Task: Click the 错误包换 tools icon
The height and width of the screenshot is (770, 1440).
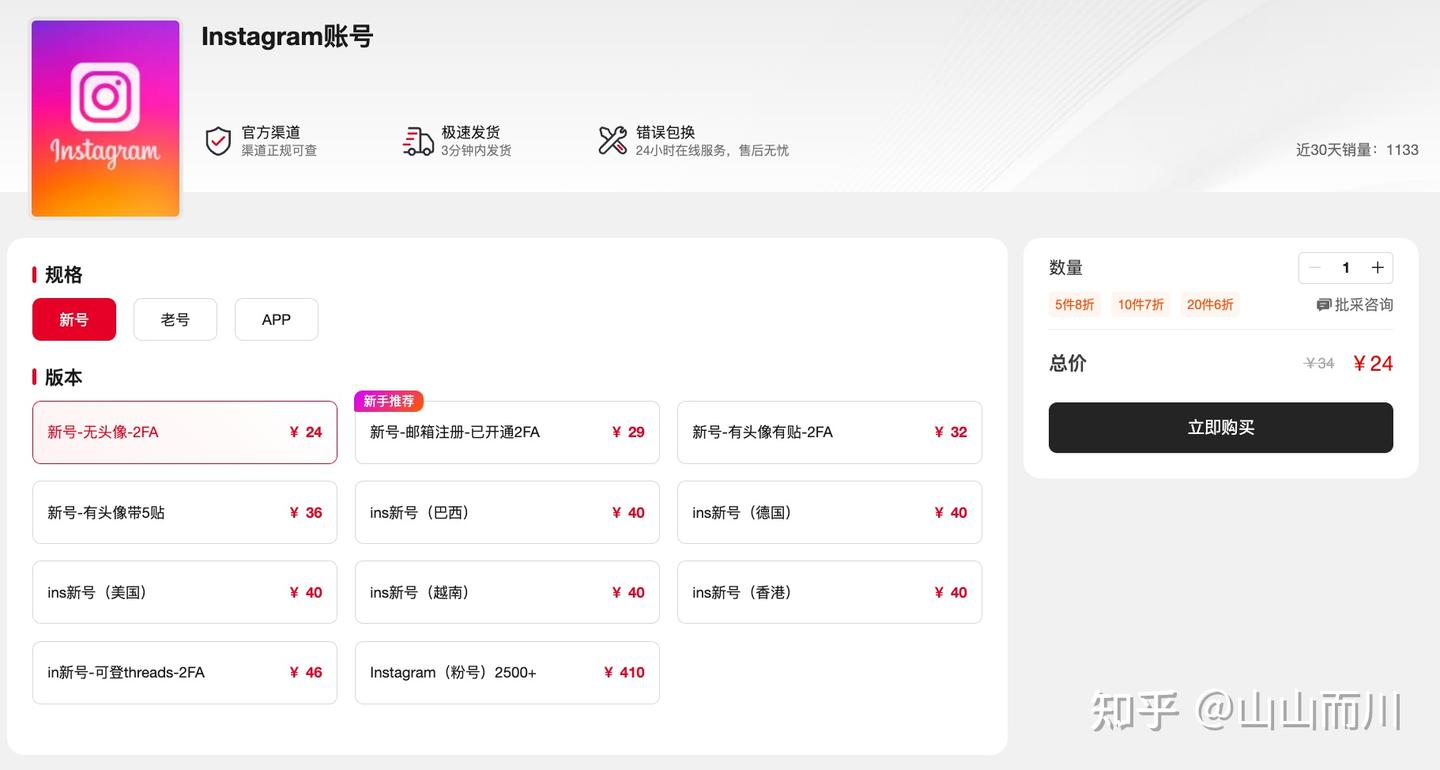Action: pyautogui.click(x=612, y=140)
